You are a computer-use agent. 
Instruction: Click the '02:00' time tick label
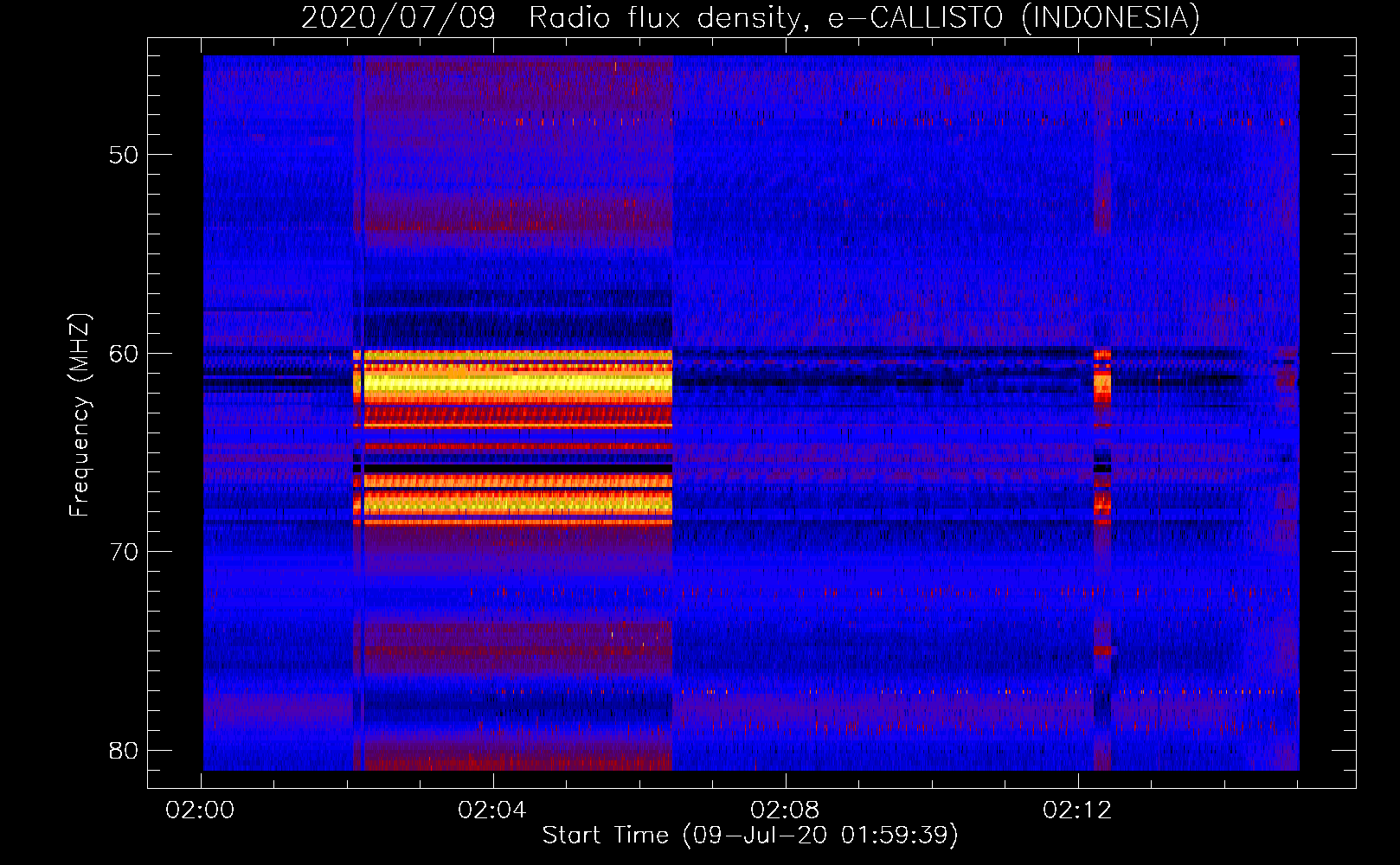pyautogui.click(x=200, y=811)
